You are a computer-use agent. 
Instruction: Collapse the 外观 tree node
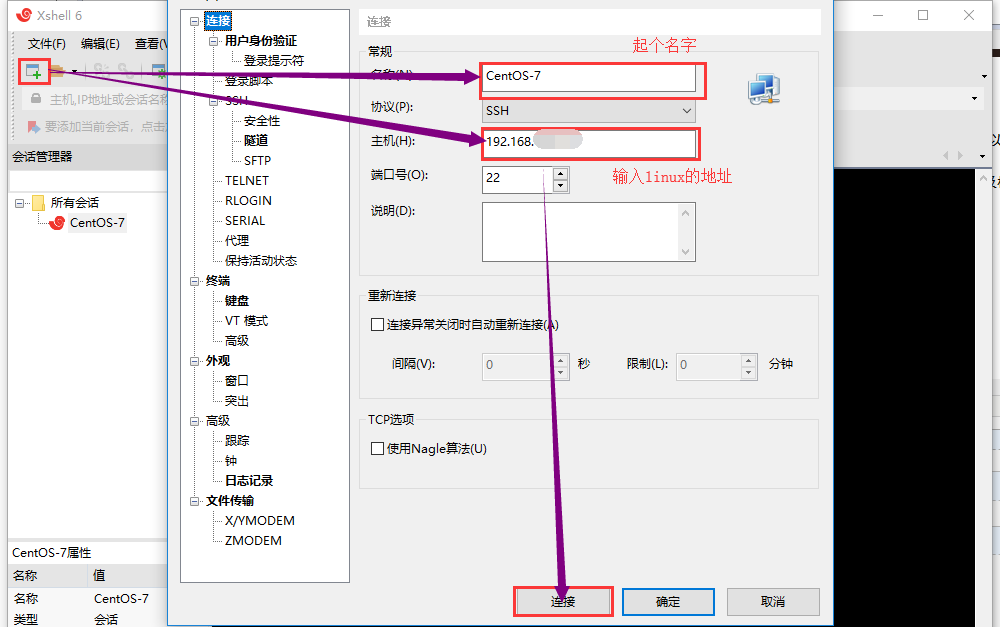point(195,361)
